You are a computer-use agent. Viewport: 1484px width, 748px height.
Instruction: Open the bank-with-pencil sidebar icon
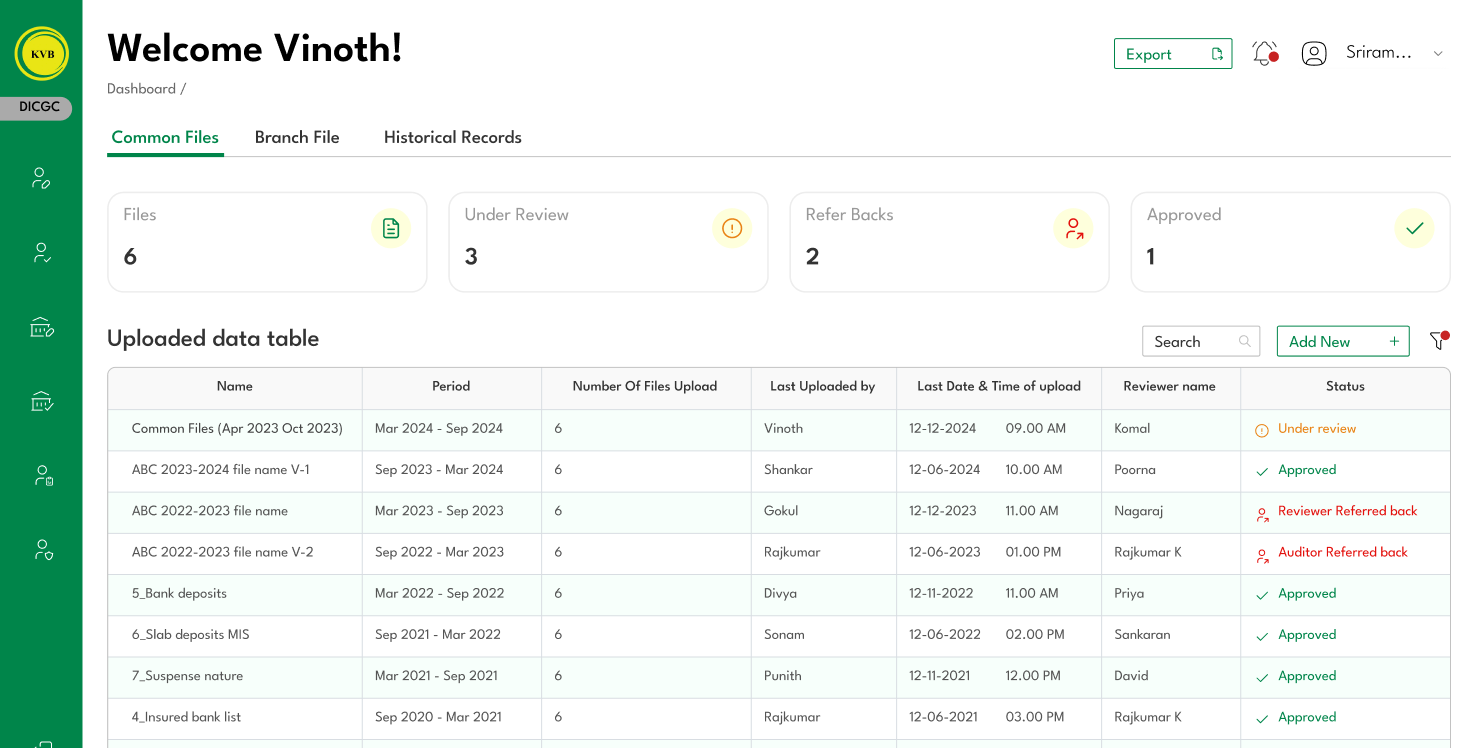41,327
